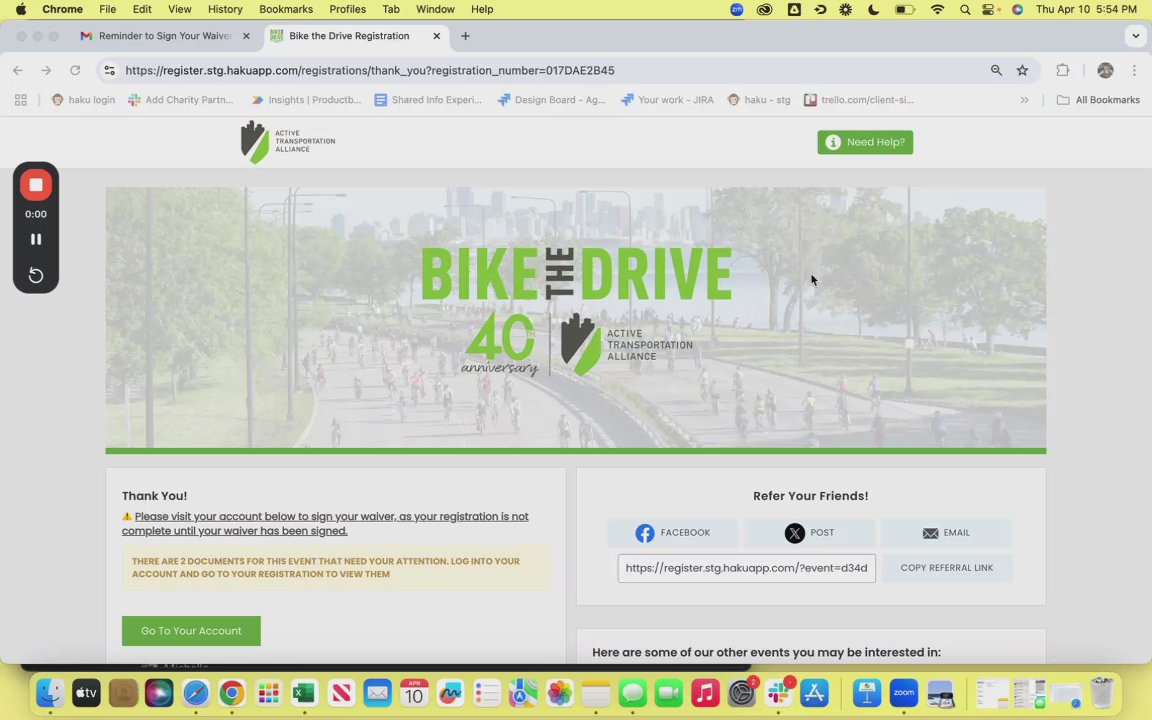Launch Siri from the menu bar
The image size is (1152, 720).
(1018, 10)
